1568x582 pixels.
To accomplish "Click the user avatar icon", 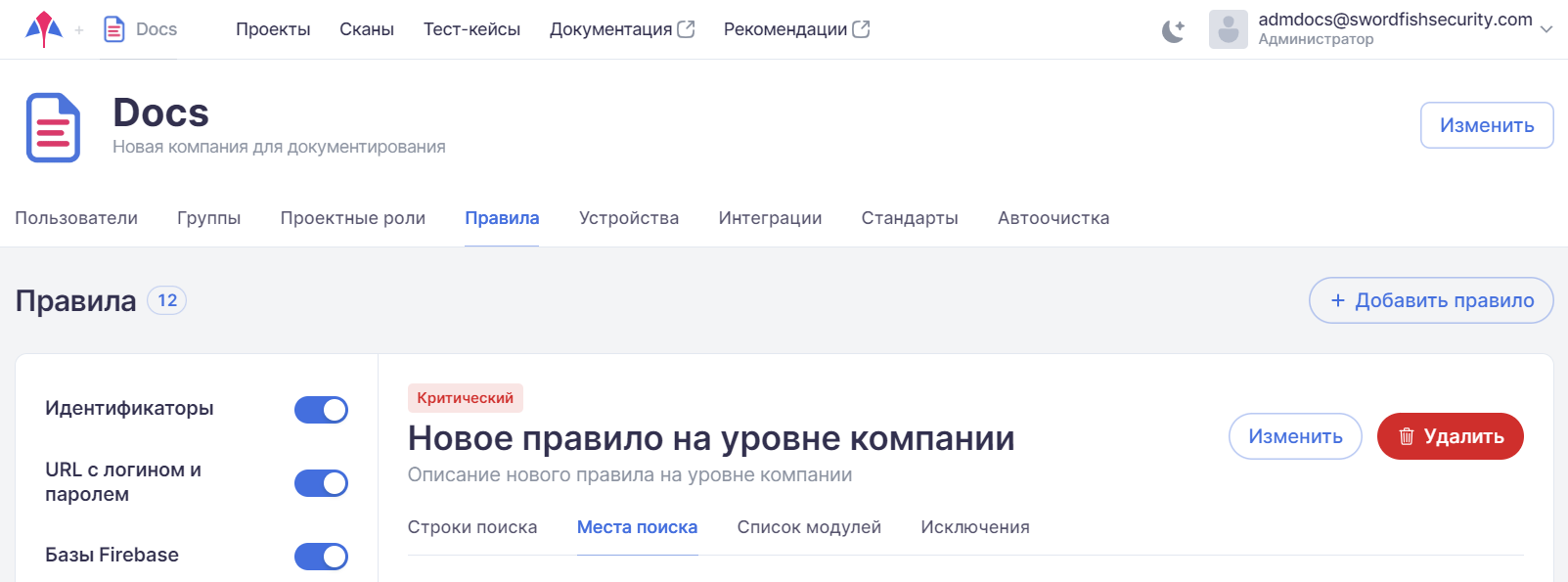I will pos(1228,29).
